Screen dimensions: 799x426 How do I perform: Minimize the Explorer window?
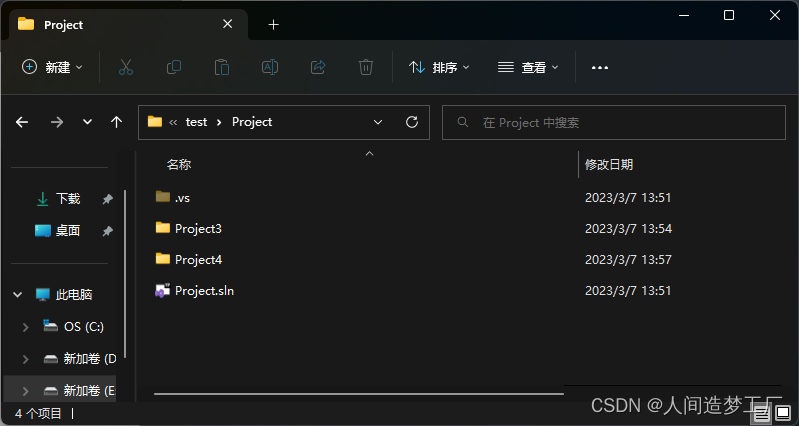pos(684,15)
